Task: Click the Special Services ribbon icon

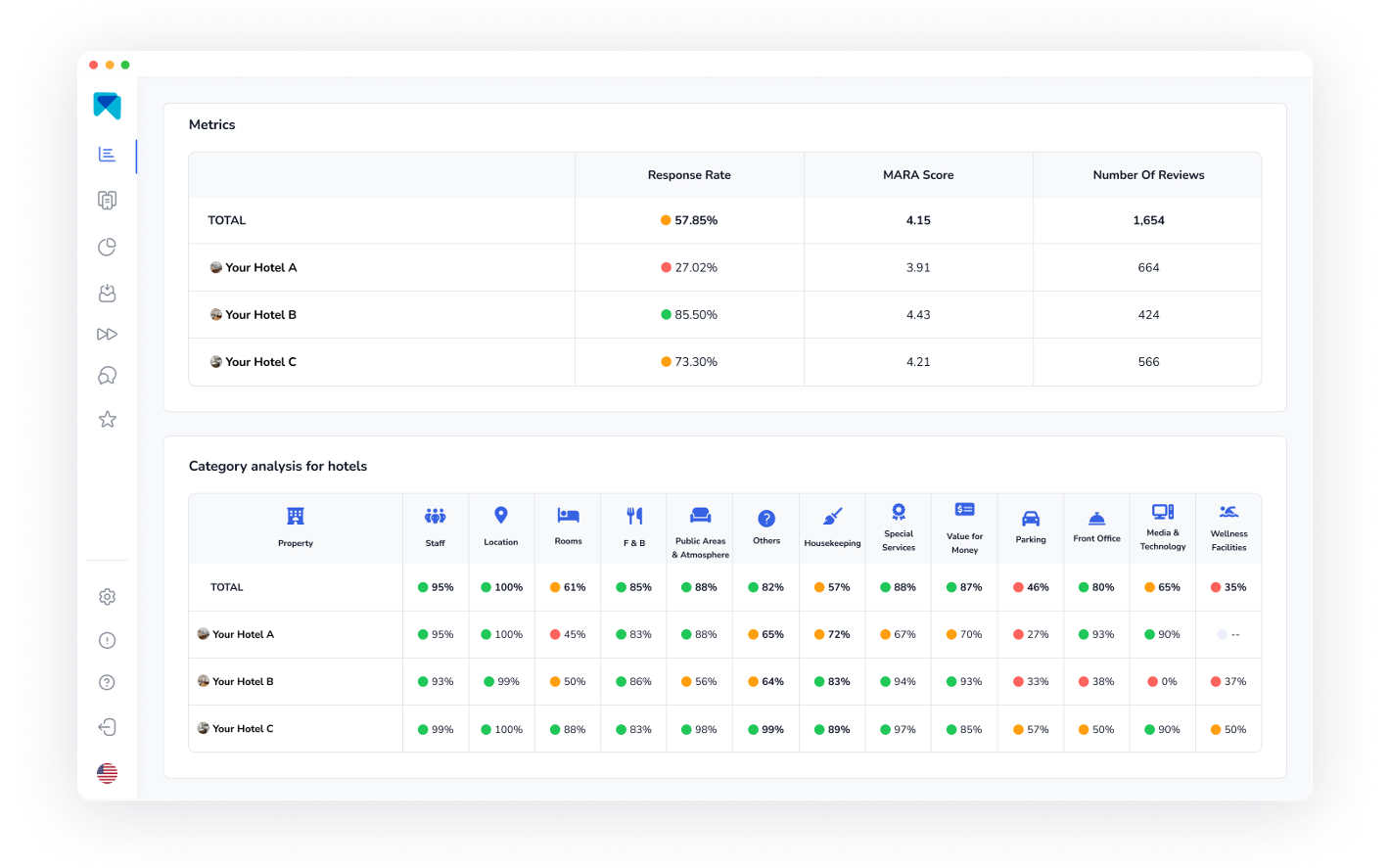Action: [x=899, y=512]
